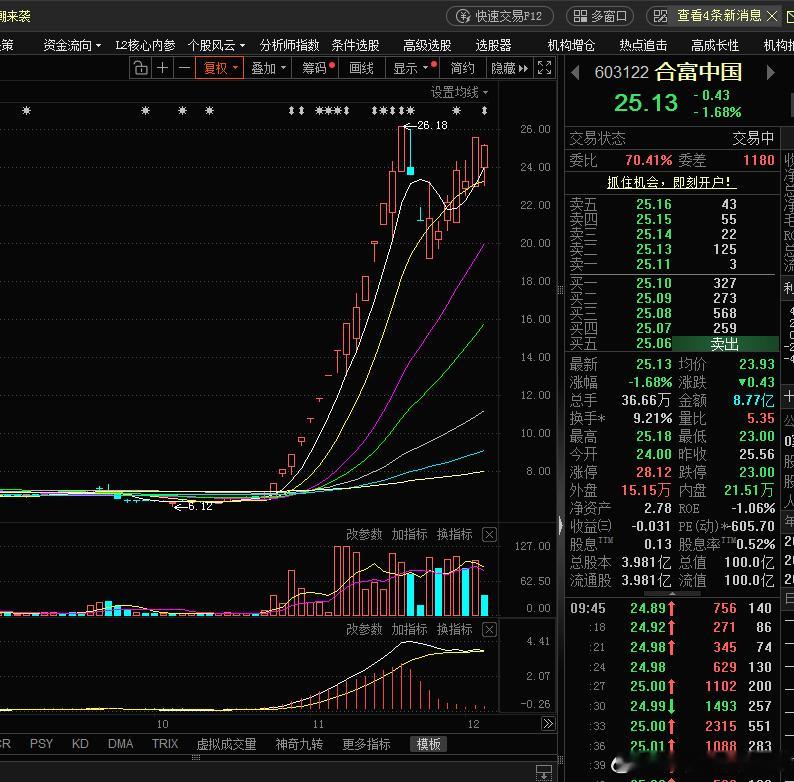The width and height of the screenshot is (794, 782).
Task: Click the download icon at bottom right
Action: tap(544, 773)
